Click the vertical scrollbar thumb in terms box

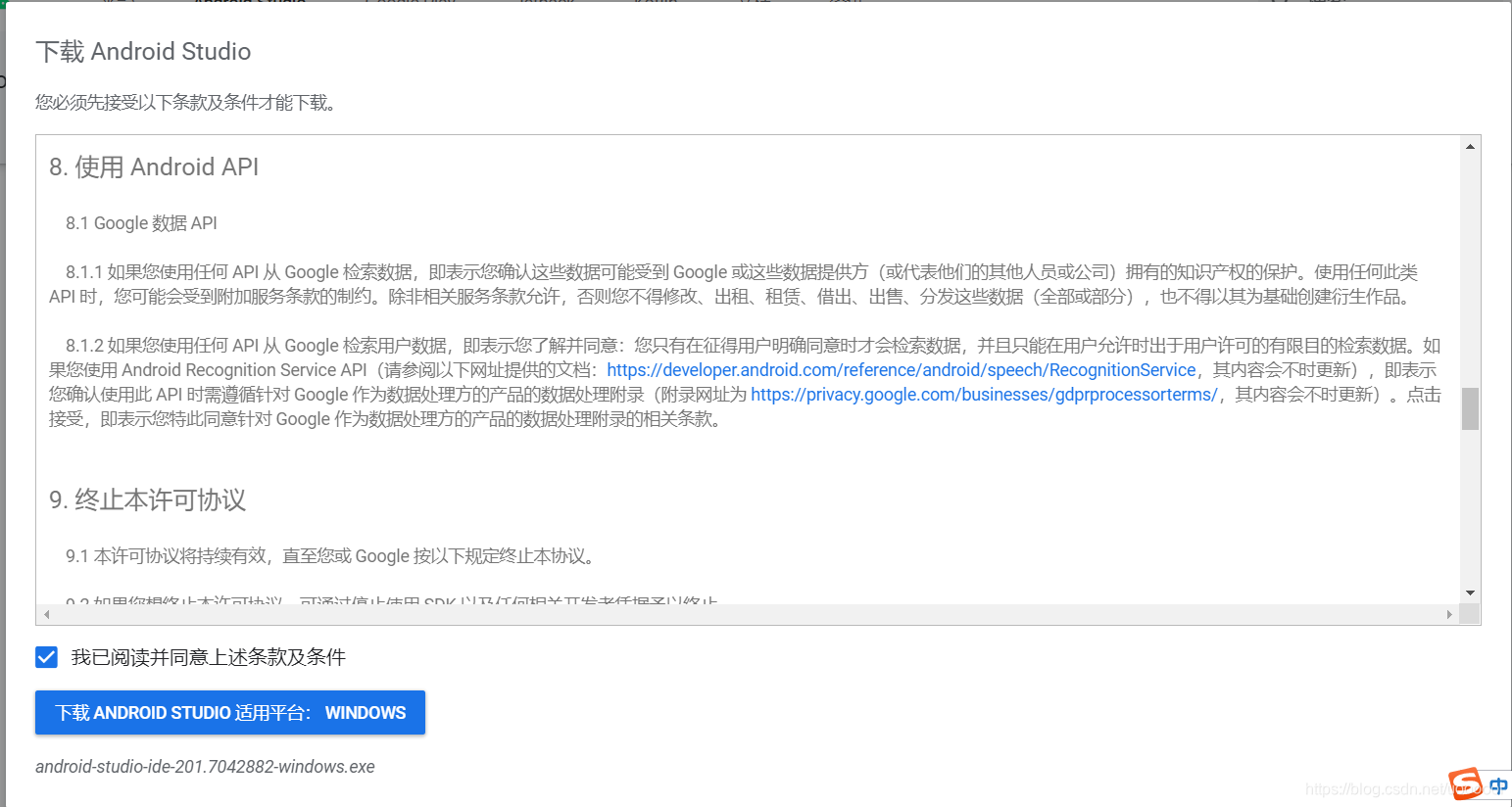1470,409
